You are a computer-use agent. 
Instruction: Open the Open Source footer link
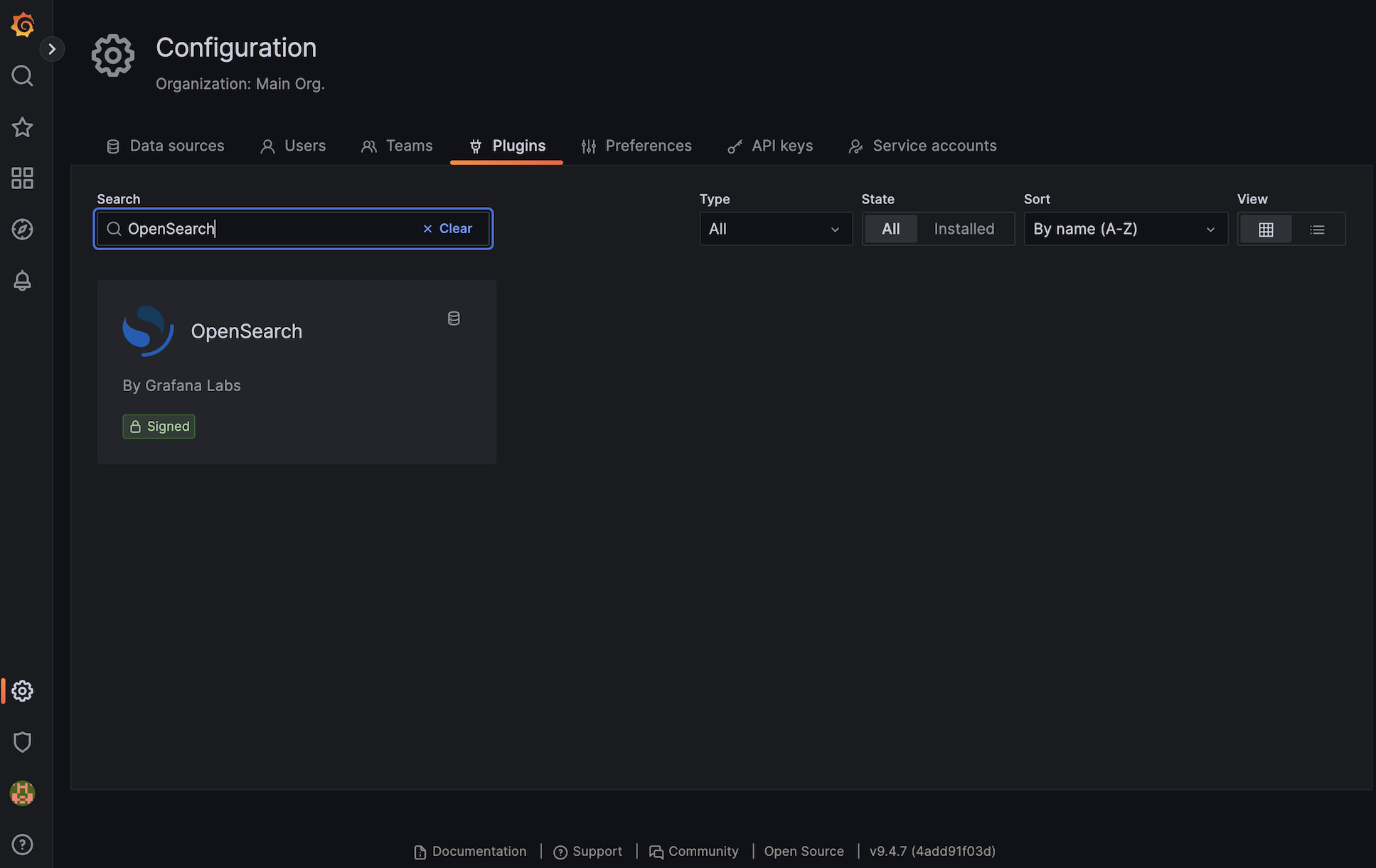(804, 852)
